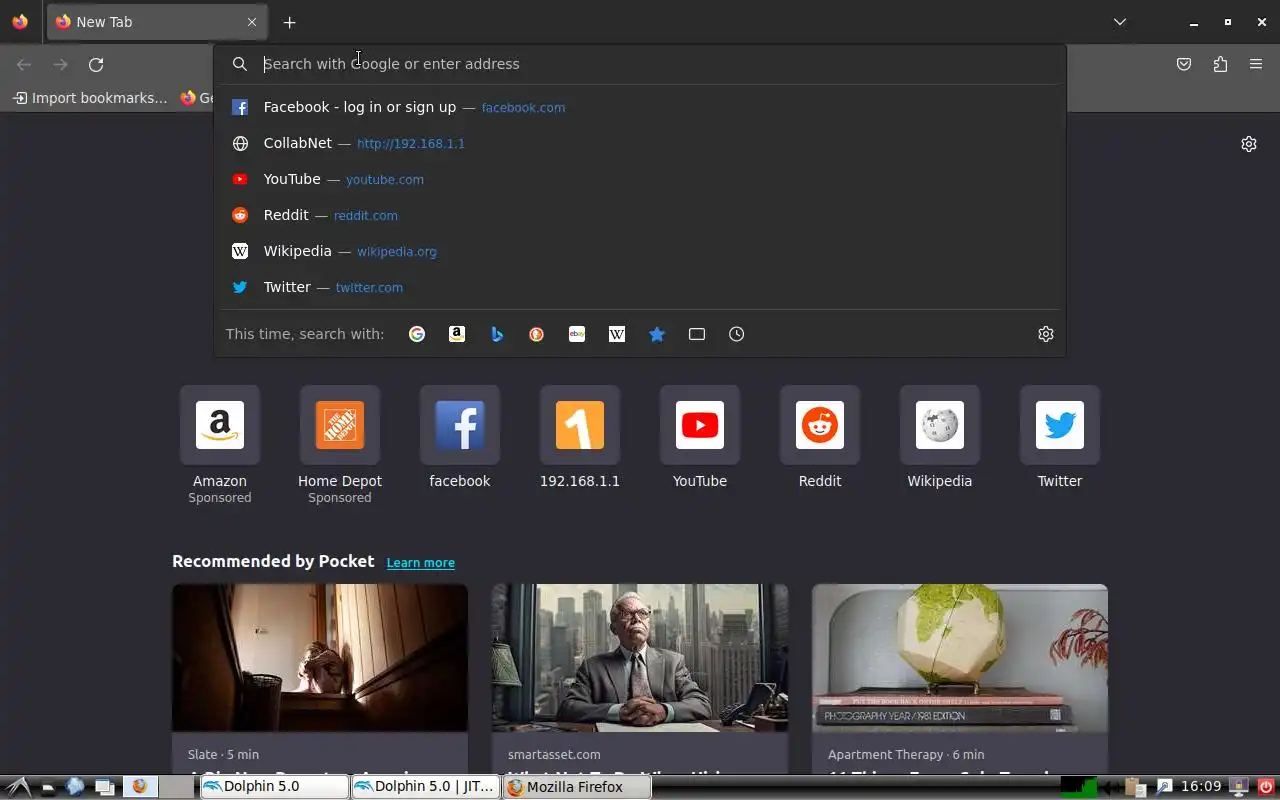Click the taskbar clock 16:09

point(1201,787)
